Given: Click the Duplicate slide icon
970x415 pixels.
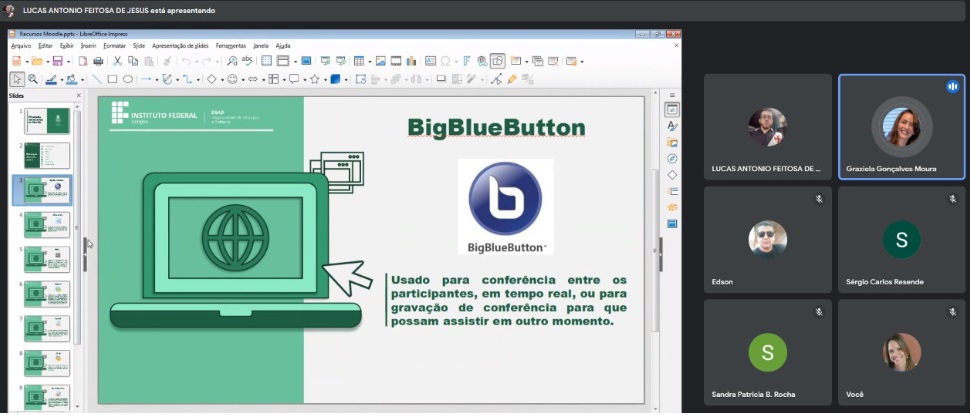Looking at the screenshot, I should point(538,61).
